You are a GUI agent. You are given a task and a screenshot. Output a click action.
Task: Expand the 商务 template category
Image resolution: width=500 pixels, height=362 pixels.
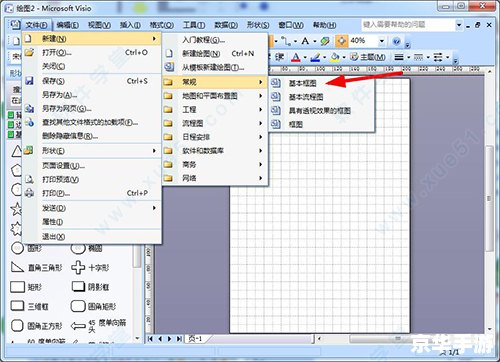coord(215,164)
